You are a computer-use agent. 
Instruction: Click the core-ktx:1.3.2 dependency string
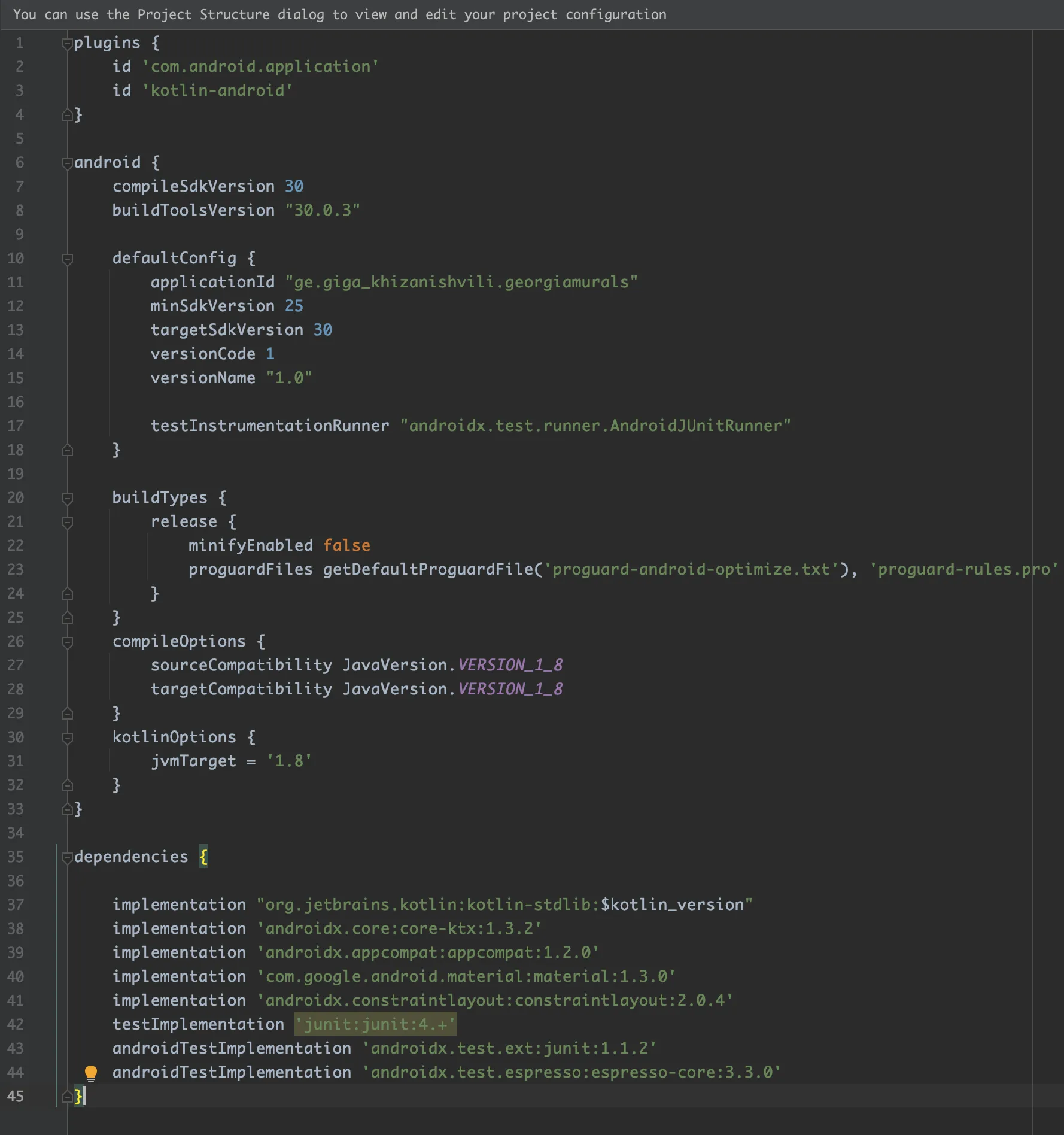(x=399, y=928)
